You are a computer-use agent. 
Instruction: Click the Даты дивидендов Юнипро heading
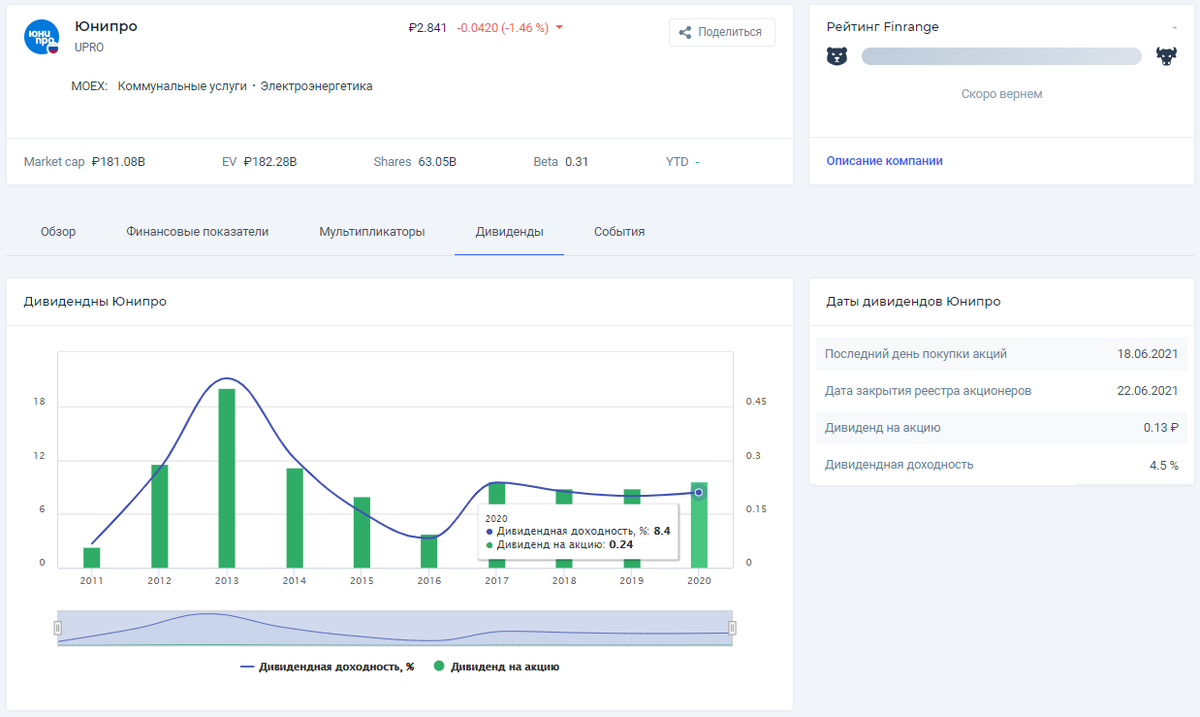913,301
